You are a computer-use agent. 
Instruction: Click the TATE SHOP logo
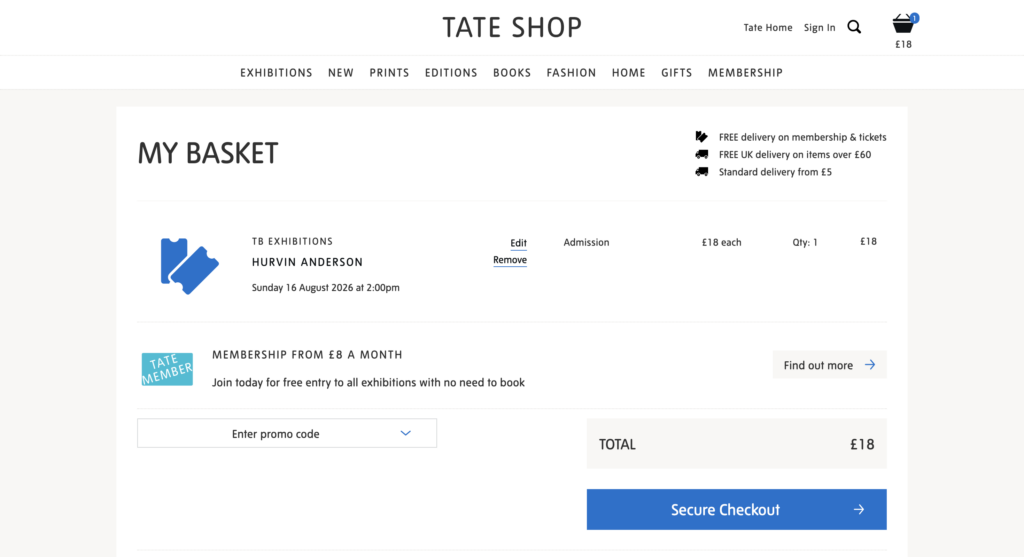tap(512, 27)
